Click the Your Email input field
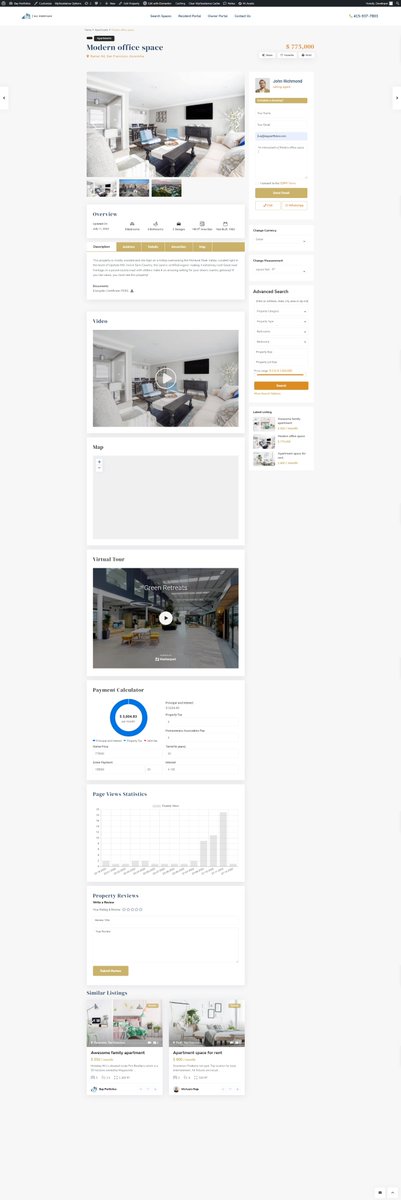The height and width of the screenshot is (1200, 401). pos(281,124)
